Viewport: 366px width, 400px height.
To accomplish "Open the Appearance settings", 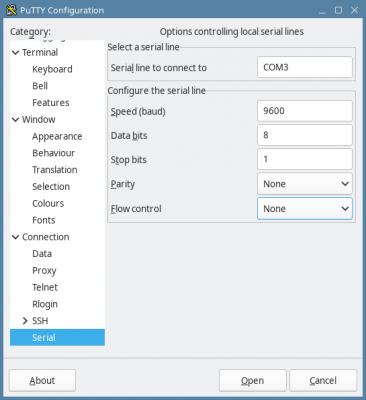I will (57, 136).
